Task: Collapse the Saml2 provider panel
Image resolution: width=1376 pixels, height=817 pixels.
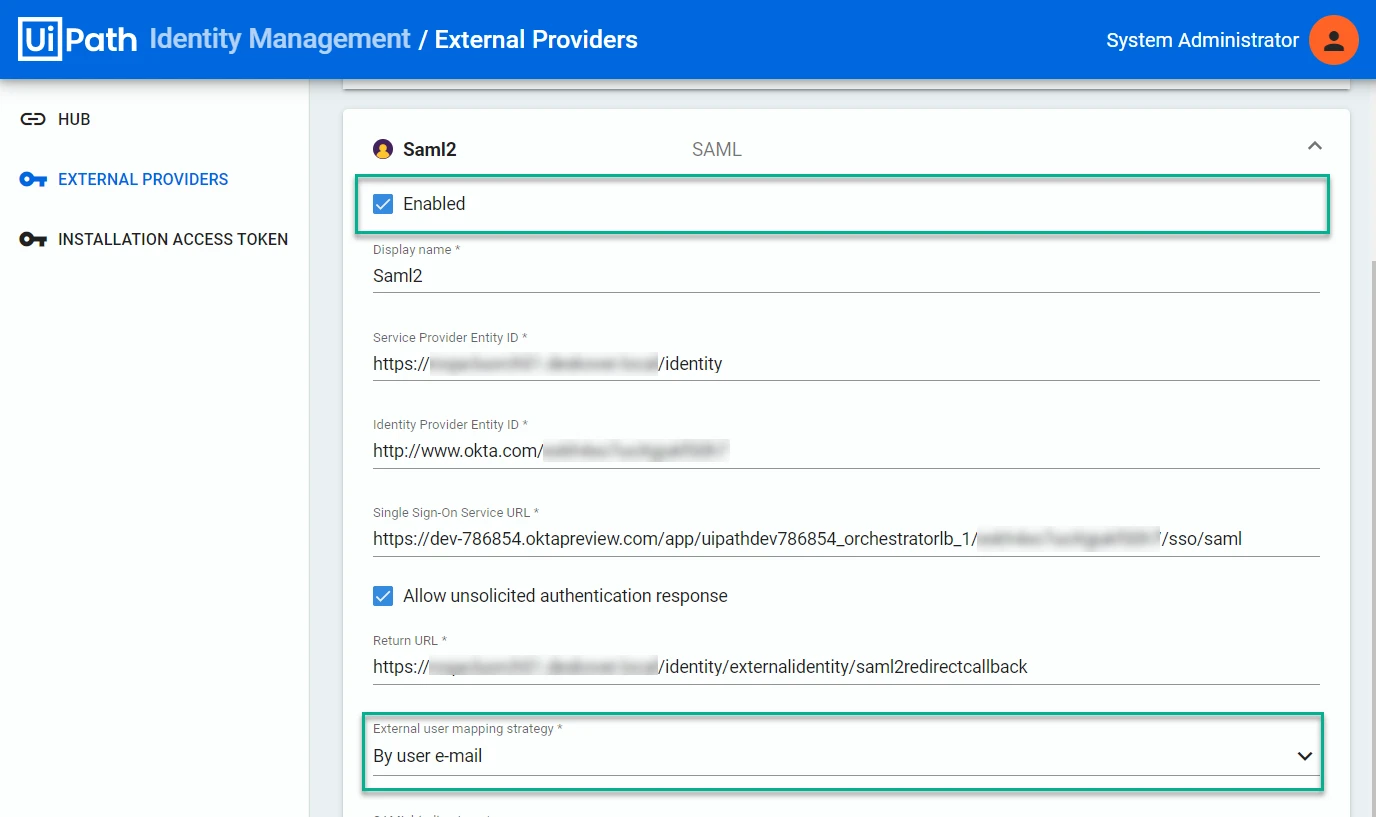Action: [1315, 146]
